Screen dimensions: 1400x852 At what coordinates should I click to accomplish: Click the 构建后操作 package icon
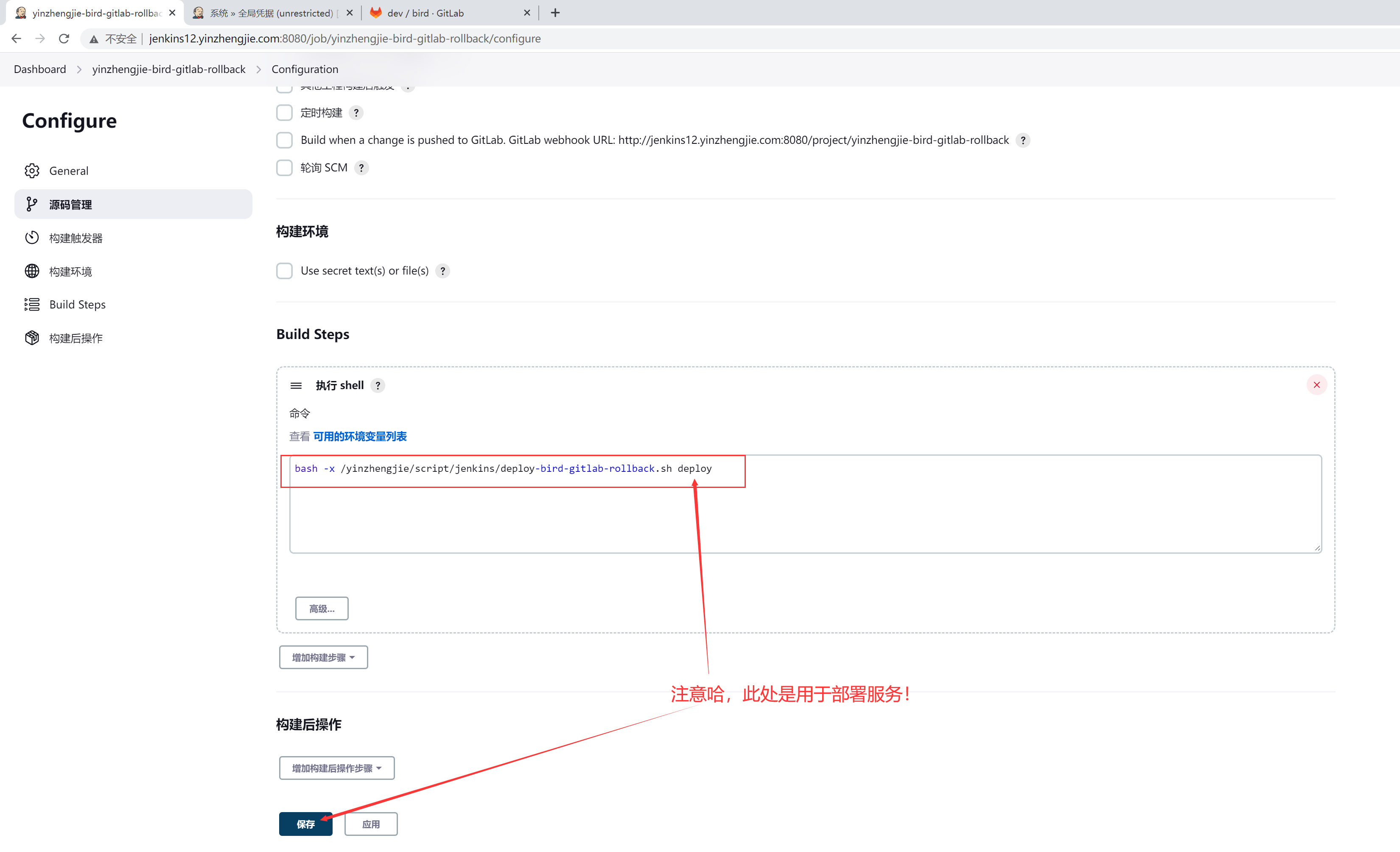[32, 338]
